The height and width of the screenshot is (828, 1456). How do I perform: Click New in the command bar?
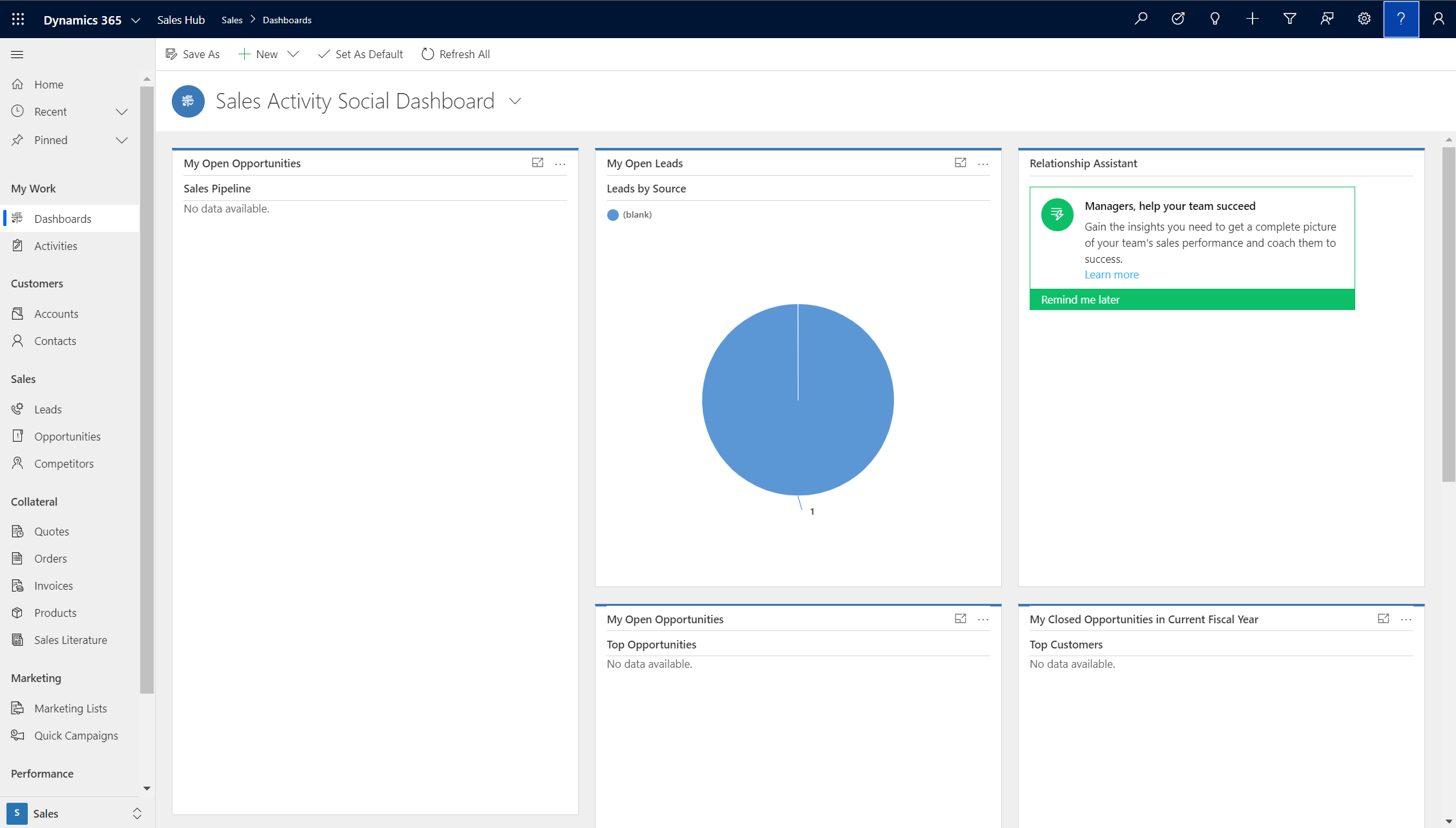pyautogui.click(x=258, y=54)
